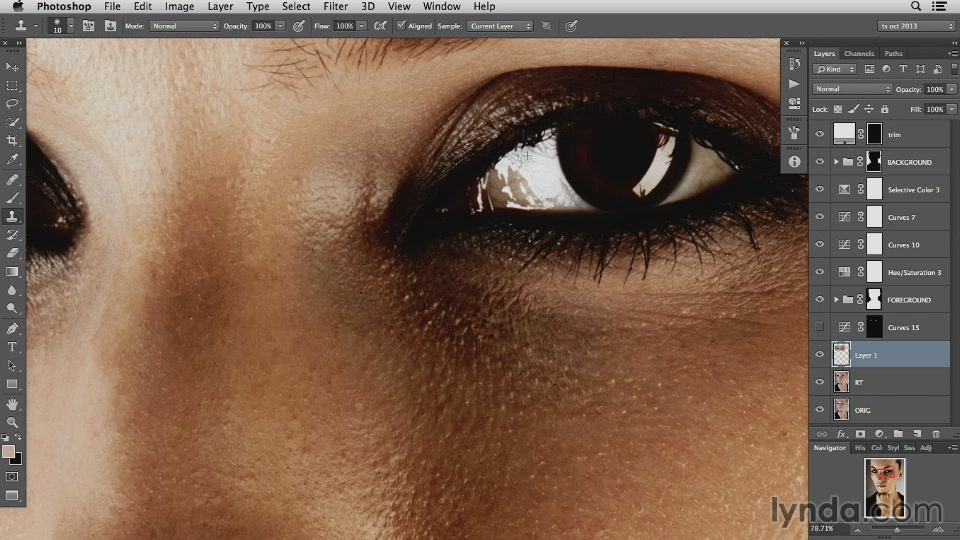Select the Gradient tool
Image resolution: width=960 pixels, height=540 pixels.
12,271
